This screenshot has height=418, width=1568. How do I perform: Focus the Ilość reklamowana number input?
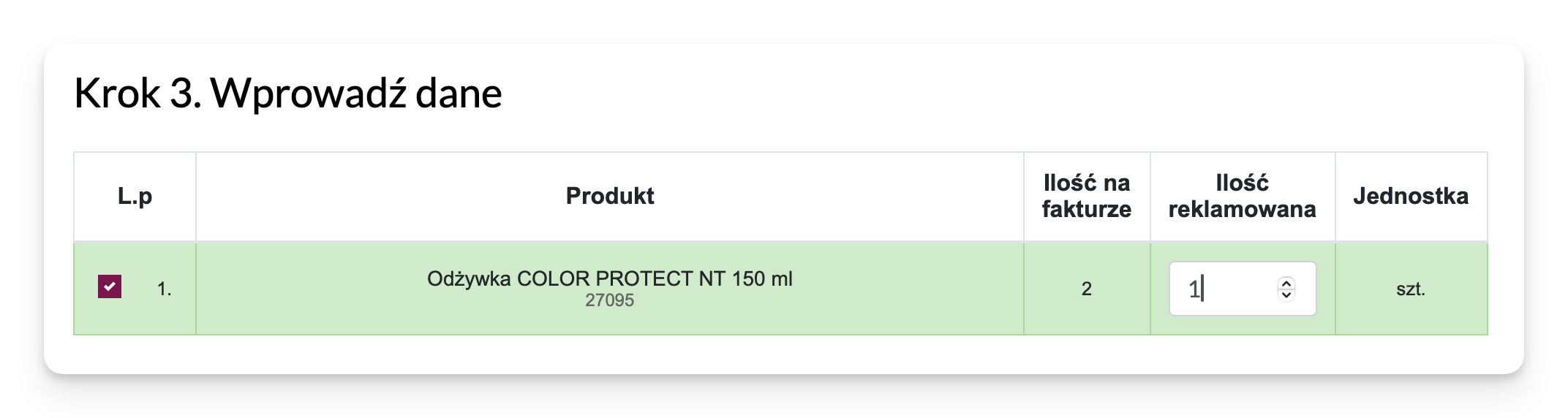tap(1229, 289)
